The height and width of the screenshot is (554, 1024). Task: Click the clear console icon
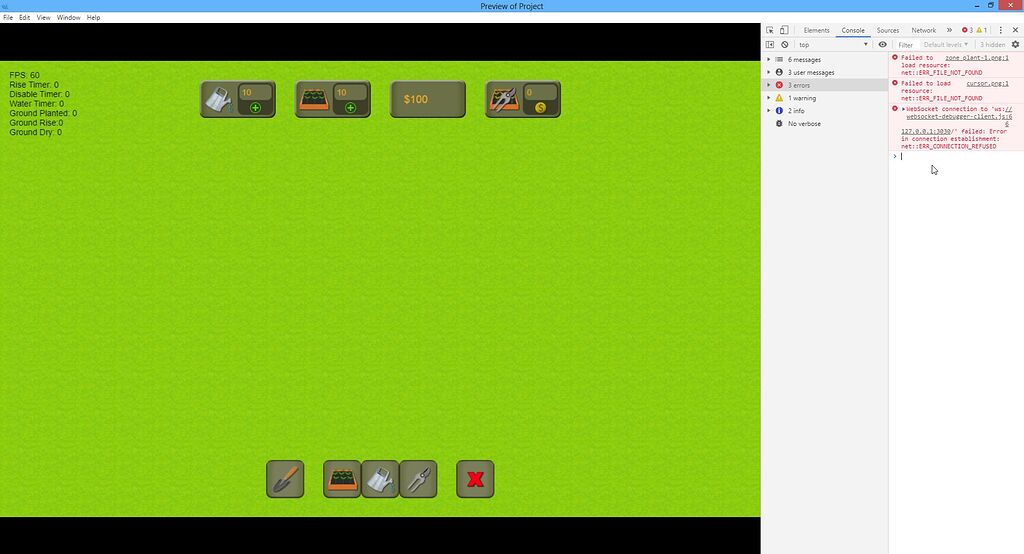click(785, 45)
